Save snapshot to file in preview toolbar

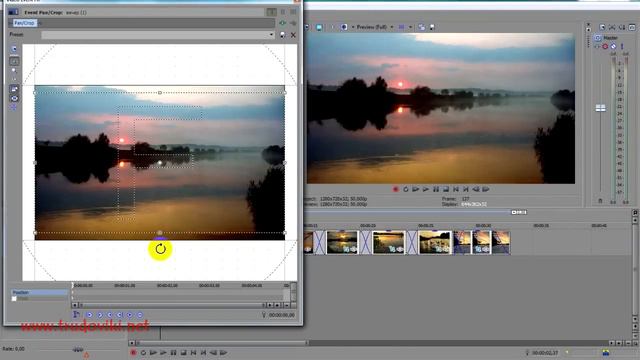coord(432,27)
